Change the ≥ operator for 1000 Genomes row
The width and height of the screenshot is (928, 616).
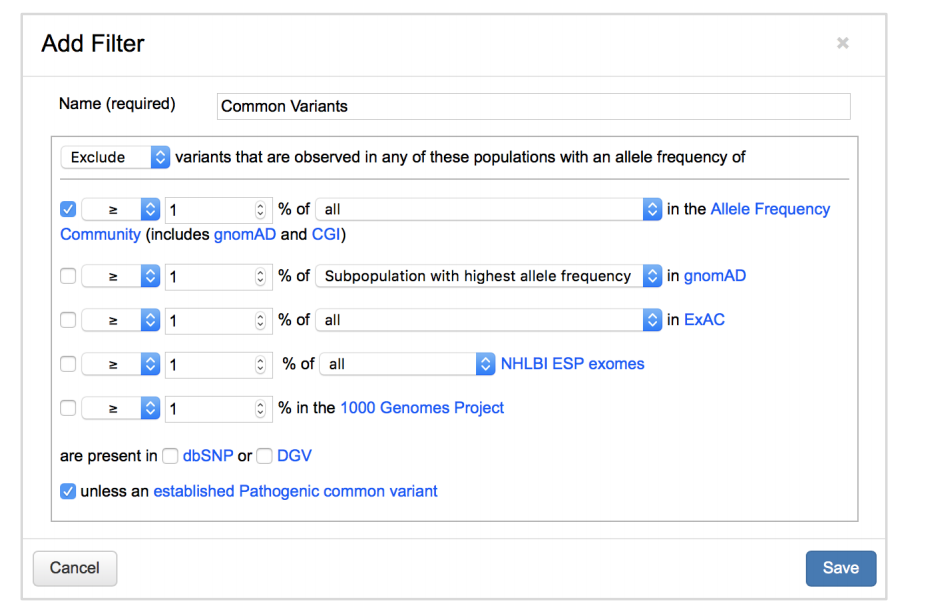(121, 408)
